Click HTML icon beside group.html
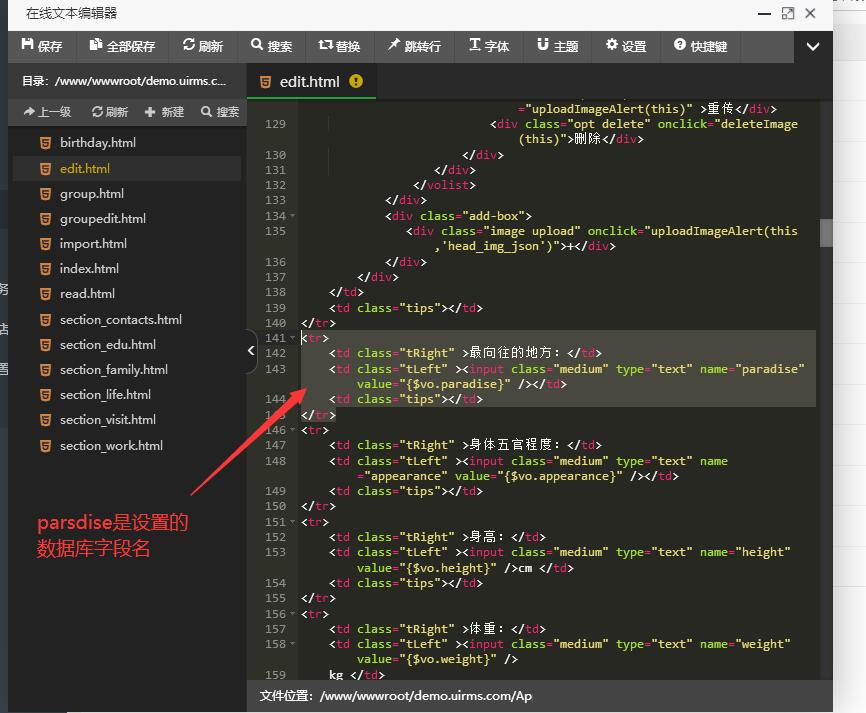866x713 pixels. pyautogui.click(x=46, y=194)
